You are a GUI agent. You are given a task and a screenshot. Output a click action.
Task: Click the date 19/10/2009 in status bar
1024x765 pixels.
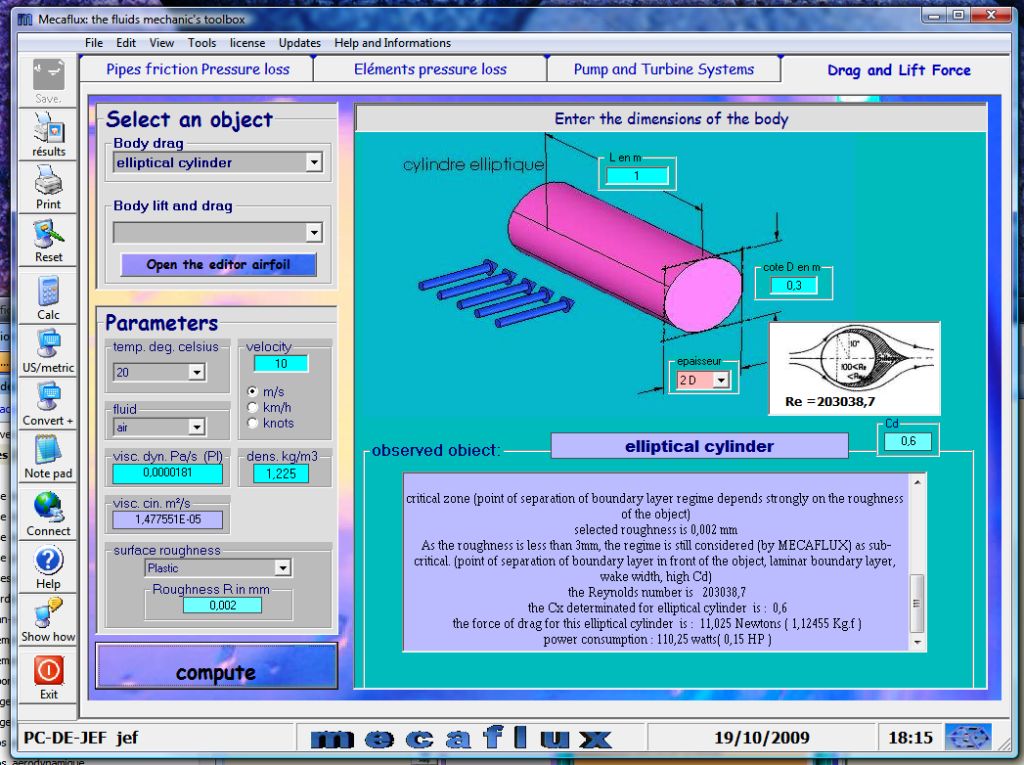point(761,738)
